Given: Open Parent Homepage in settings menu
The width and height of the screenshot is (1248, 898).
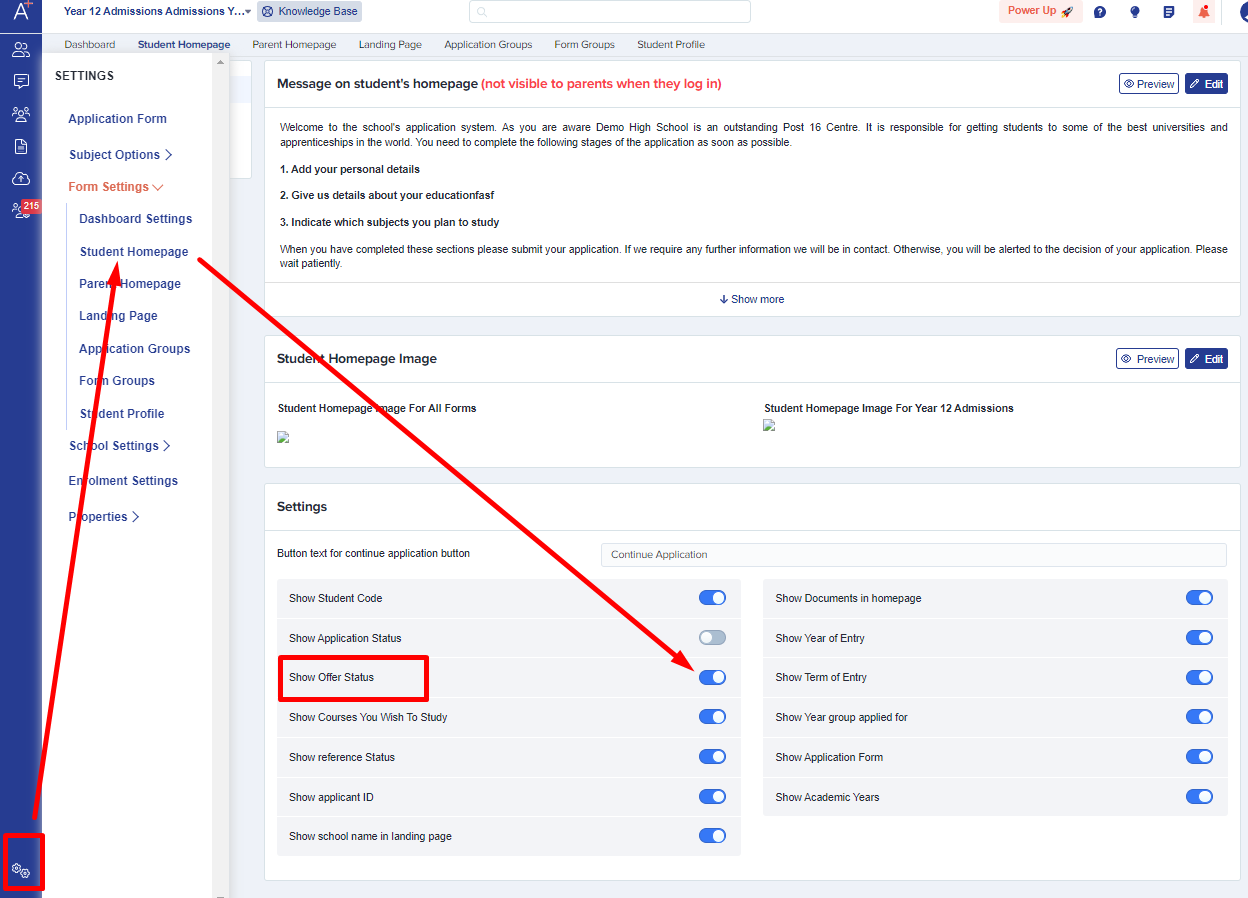Looking at the screenshot, I should [130, 284].
